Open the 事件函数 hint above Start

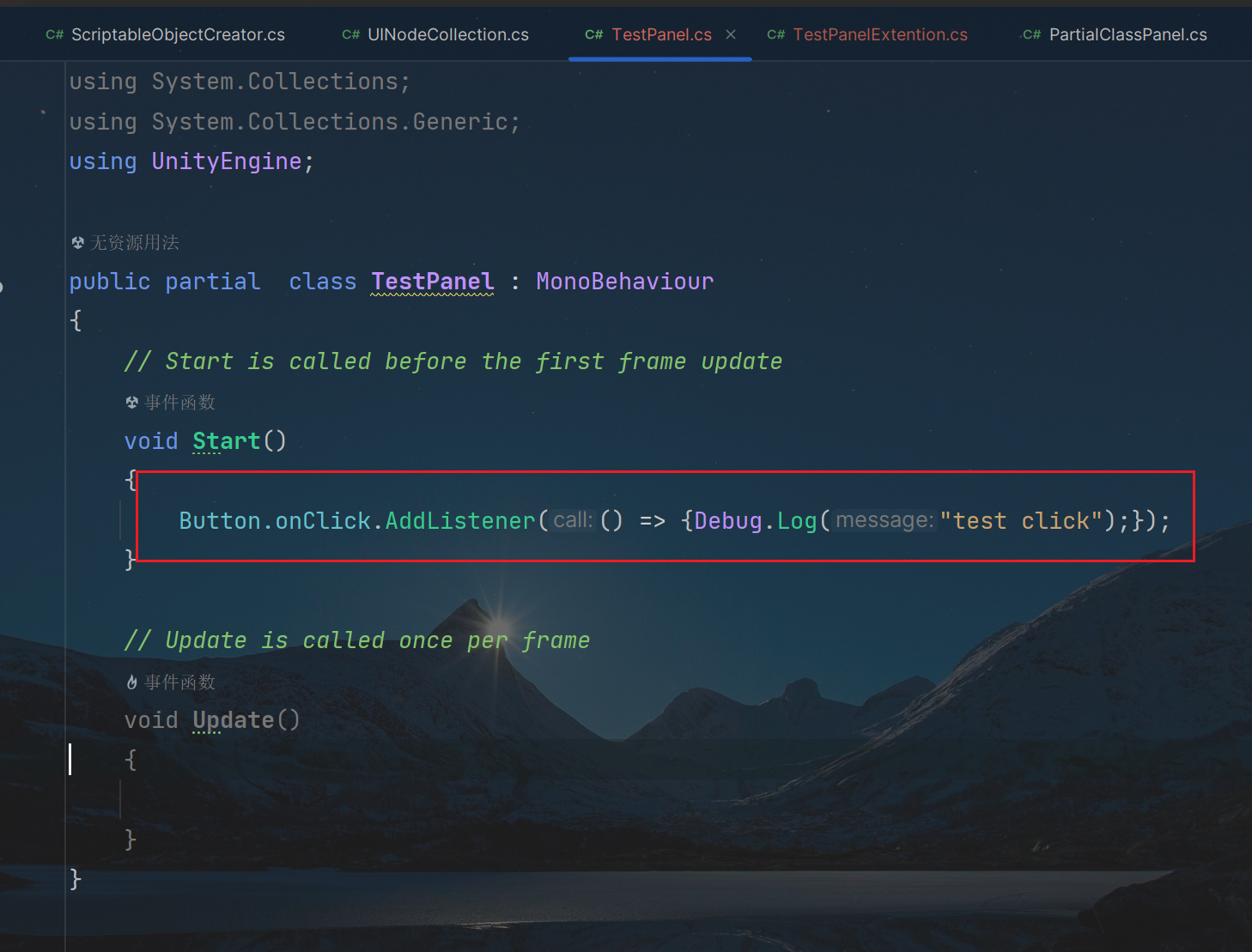click(179, 403)
